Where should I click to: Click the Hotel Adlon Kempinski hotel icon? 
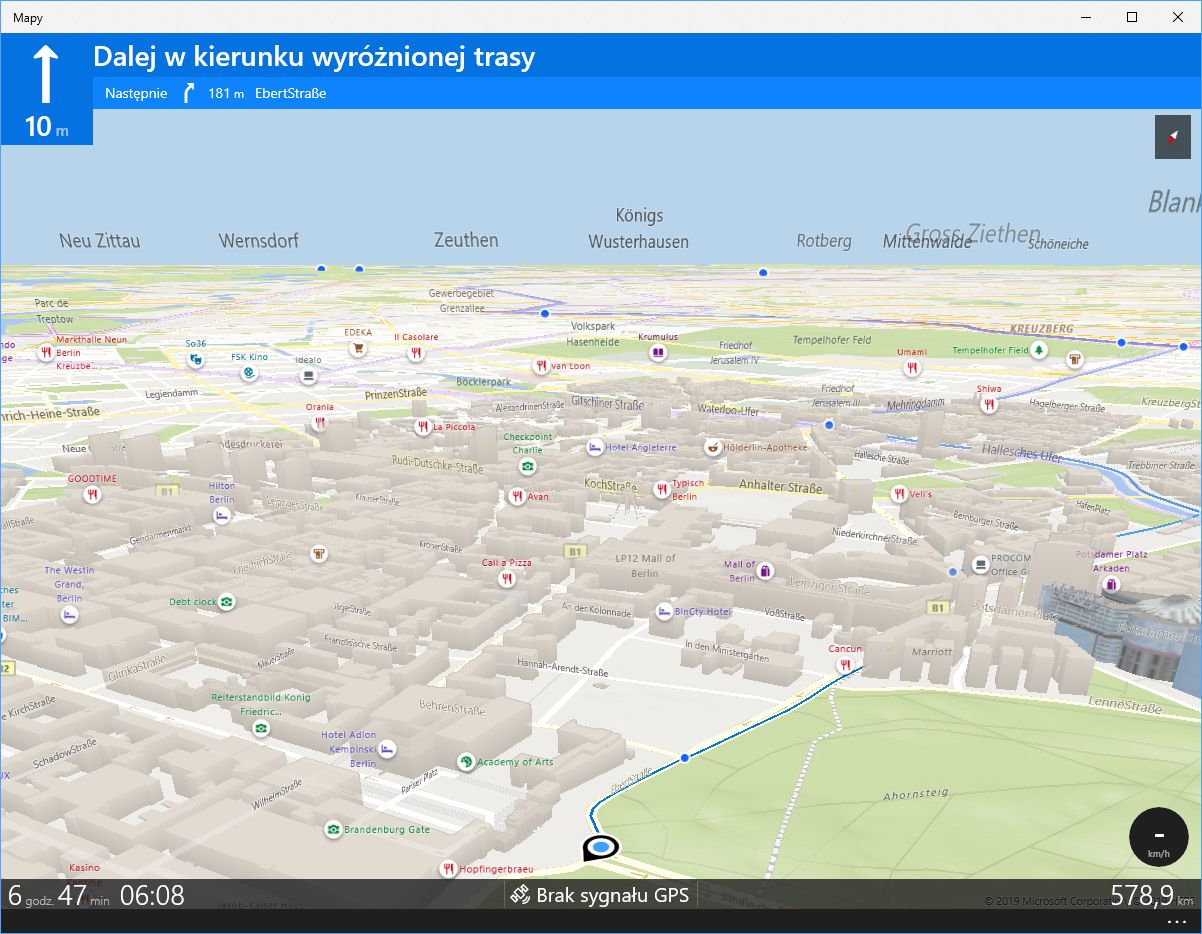coord(387,749)
